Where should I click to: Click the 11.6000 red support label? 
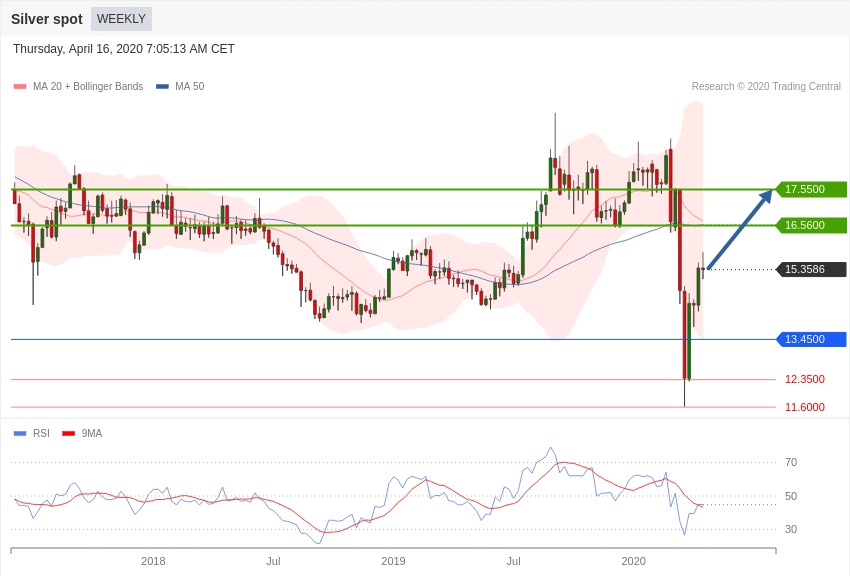pyautogui.click(x=804, y=407)
